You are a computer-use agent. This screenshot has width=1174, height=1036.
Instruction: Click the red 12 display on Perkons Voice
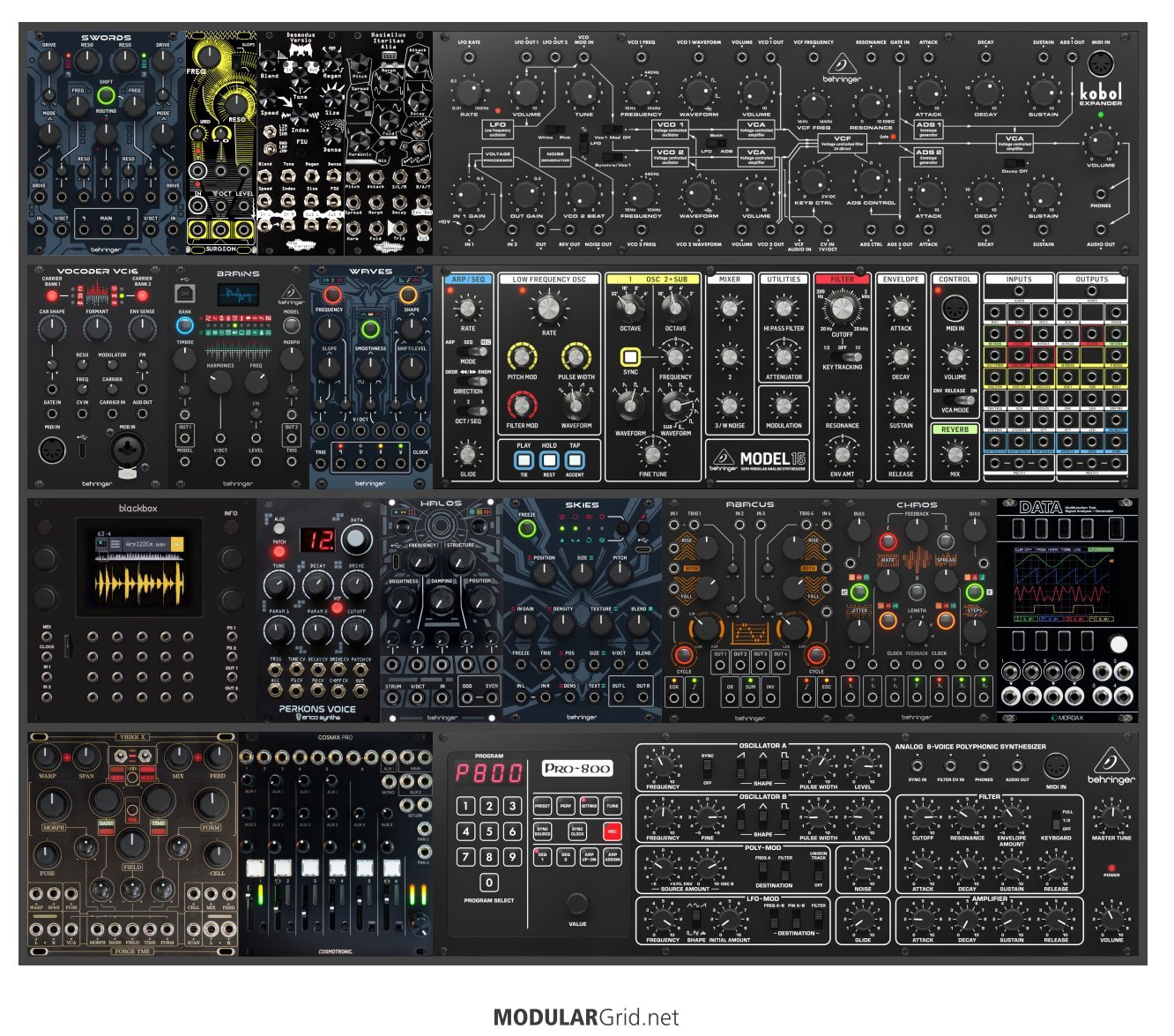(x=317, y=540)
